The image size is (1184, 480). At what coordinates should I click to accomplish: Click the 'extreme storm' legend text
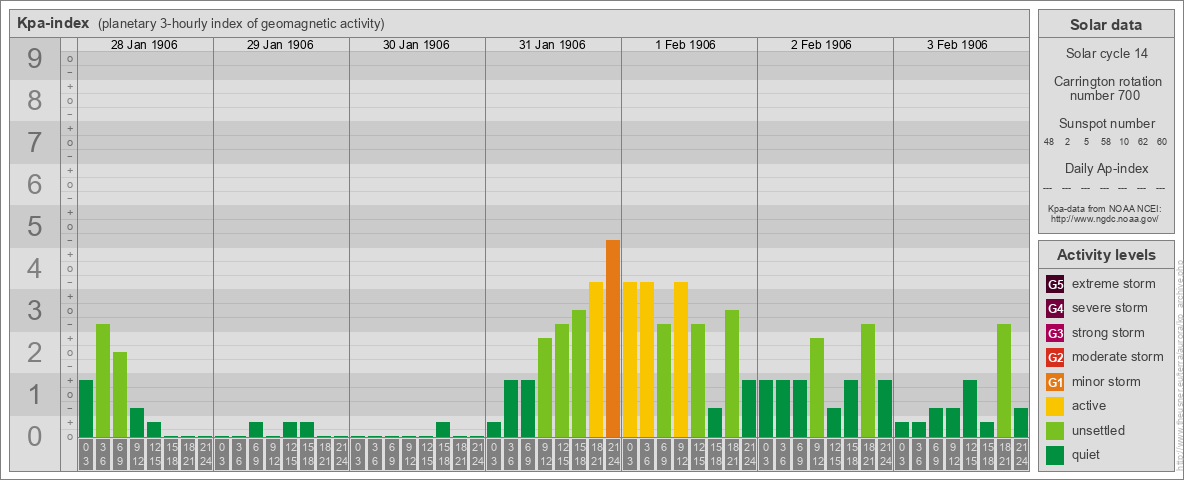click(1114, 284)
